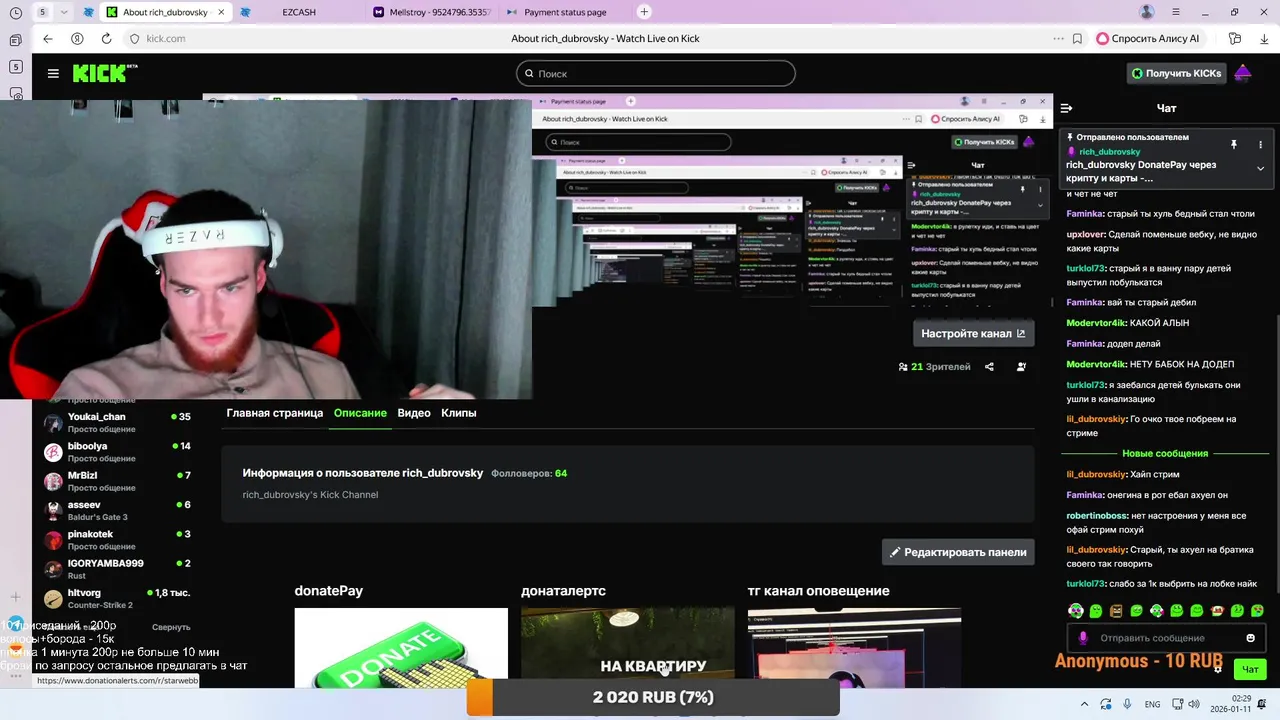Open the Клипы tab

point(459,413)
